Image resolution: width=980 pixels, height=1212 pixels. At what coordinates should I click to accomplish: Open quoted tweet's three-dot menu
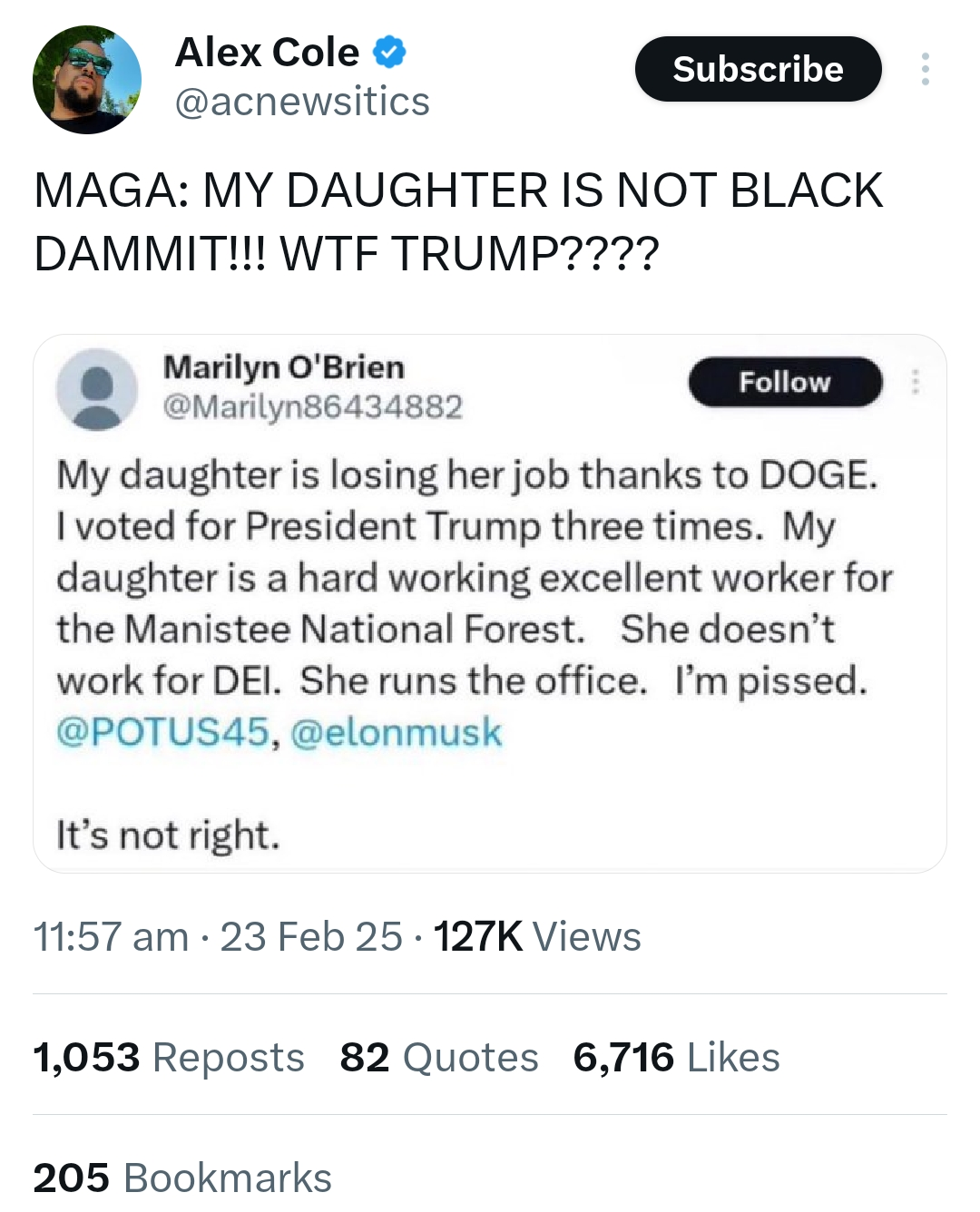(916, 382)
